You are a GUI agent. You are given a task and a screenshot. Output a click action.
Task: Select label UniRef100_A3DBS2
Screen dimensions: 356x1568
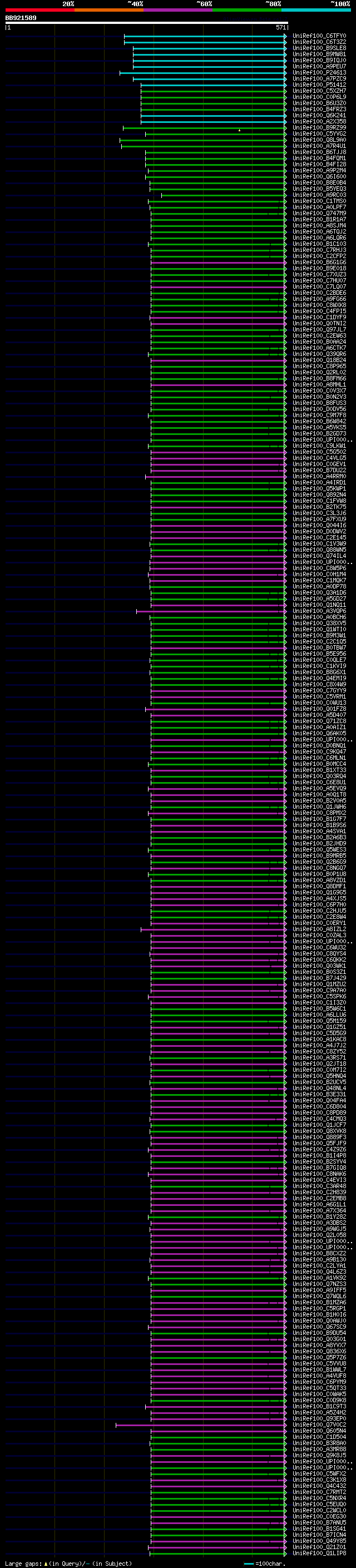tap(319, 1223)
